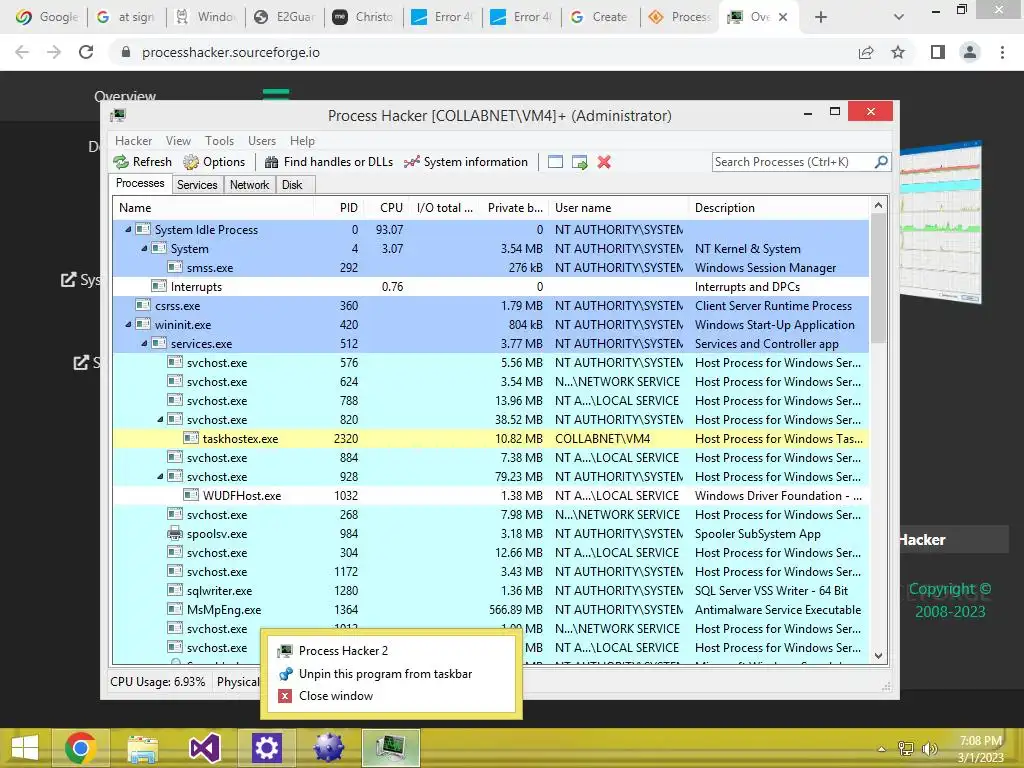Open Visual Studio from taskbar
The width and height of the screenshot is (1024, 768).
(x=204, y=748)
